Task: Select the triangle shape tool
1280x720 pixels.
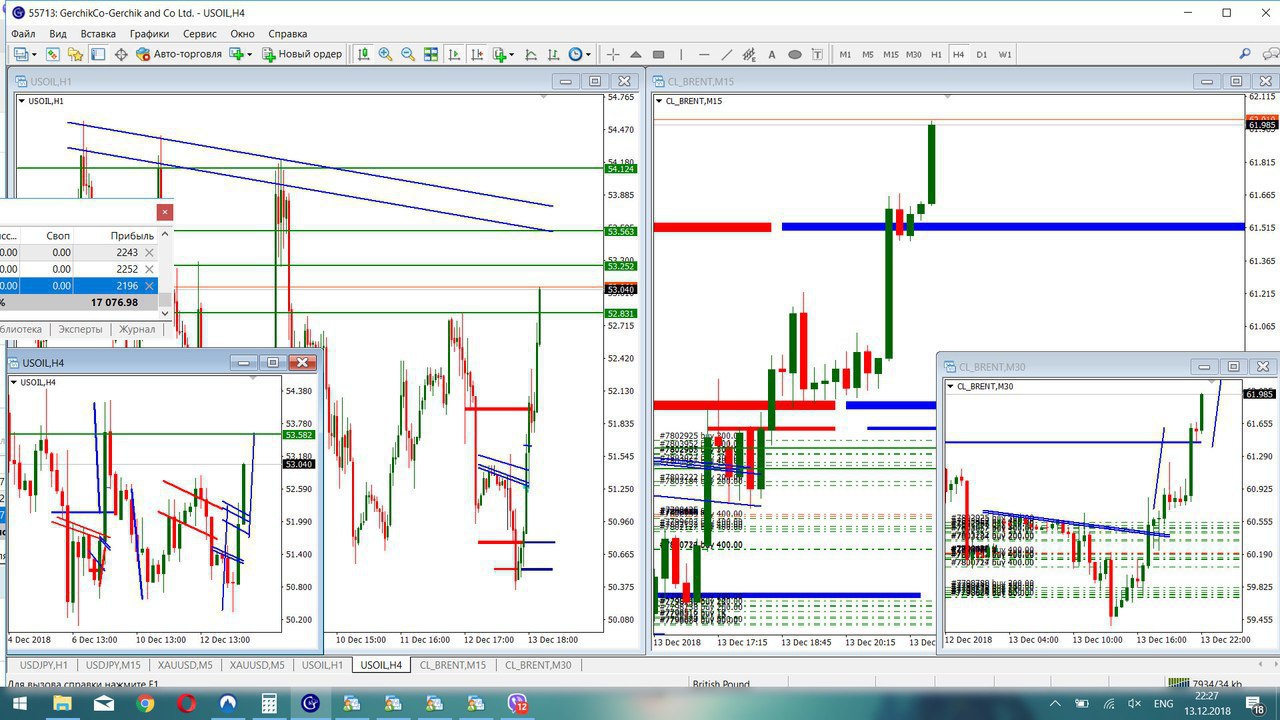Action: [636, 54]
